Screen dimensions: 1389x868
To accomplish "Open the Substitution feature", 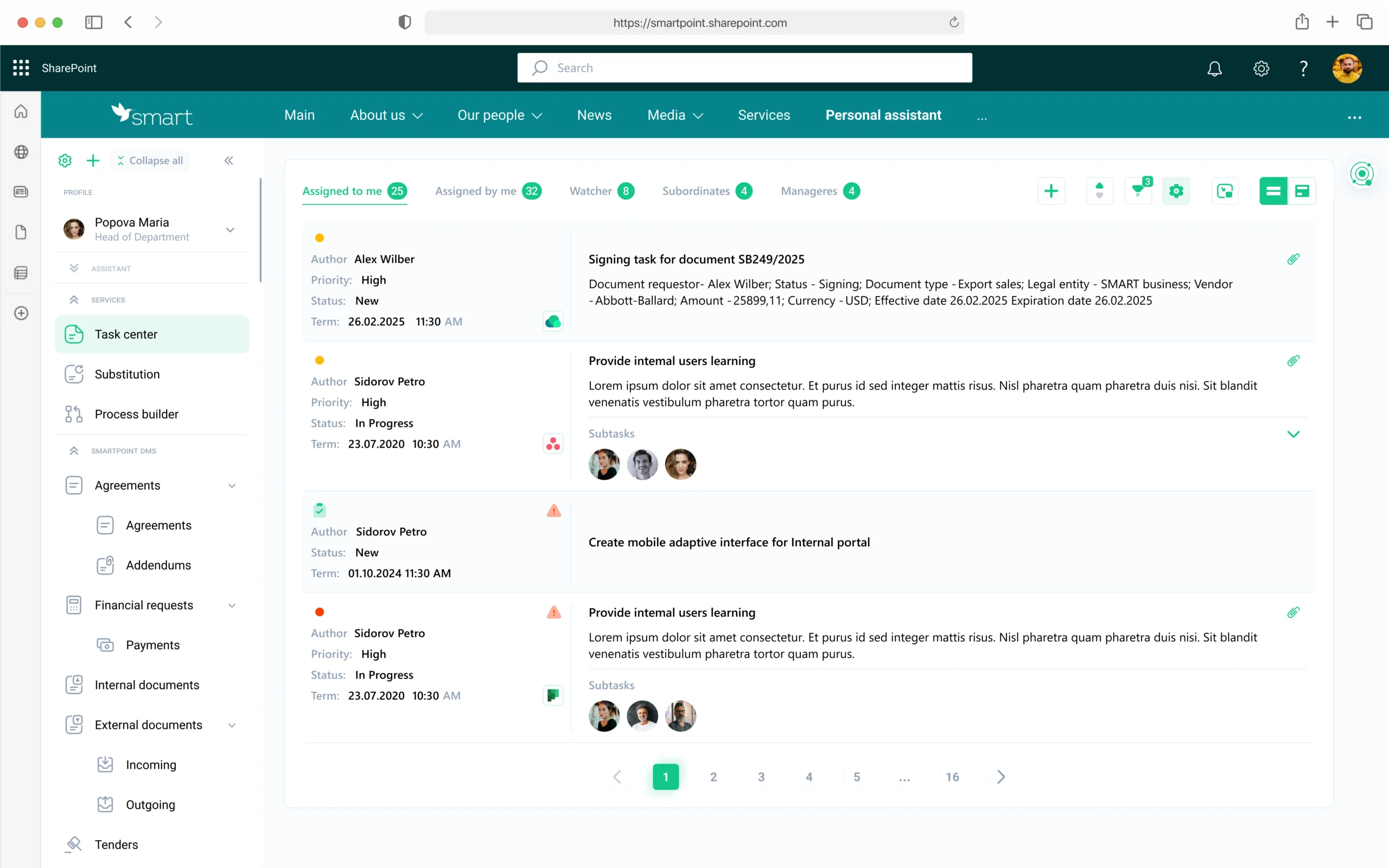I will click(x=128, y=374).
